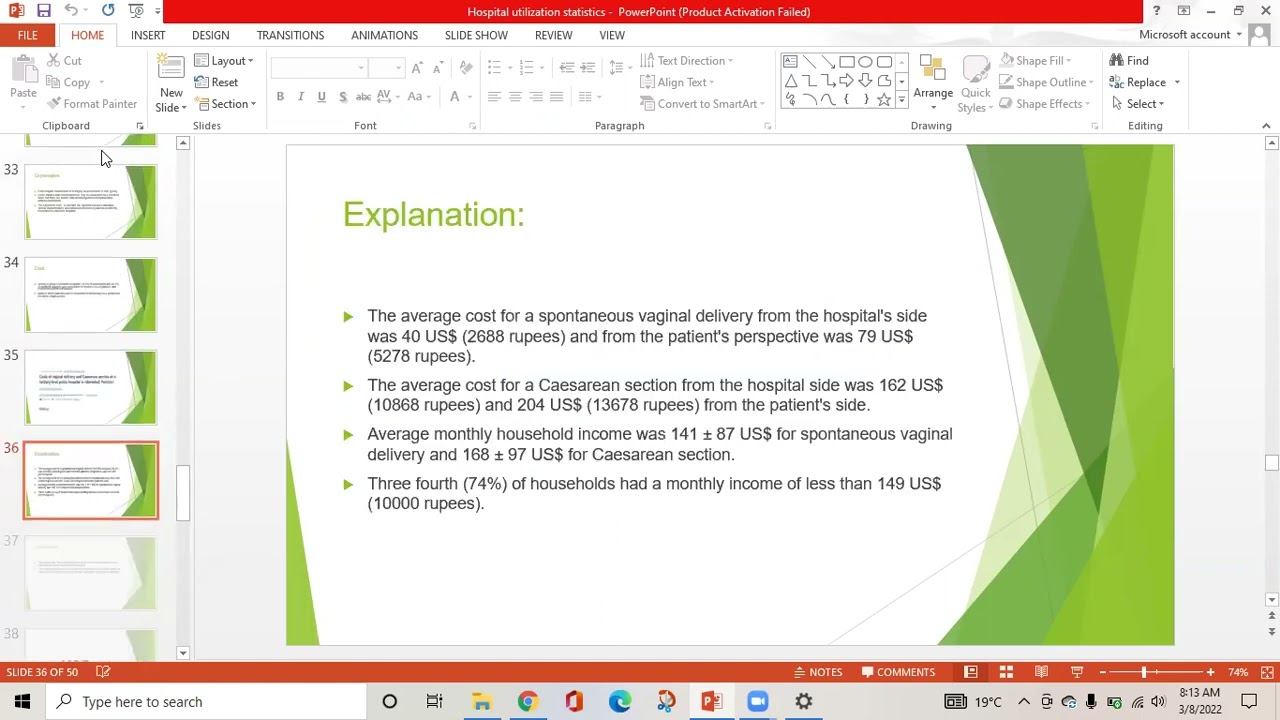Select the oval shape in shapes gallery

pyautogui.click(x=865, y=62)
